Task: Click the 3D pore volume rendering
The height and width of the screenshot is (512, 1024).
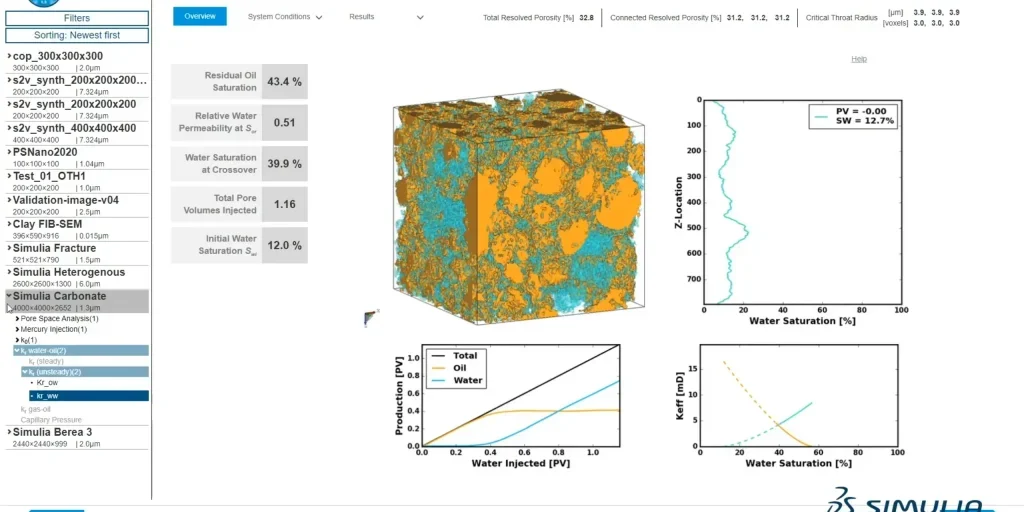Action: tap(519, 206)
